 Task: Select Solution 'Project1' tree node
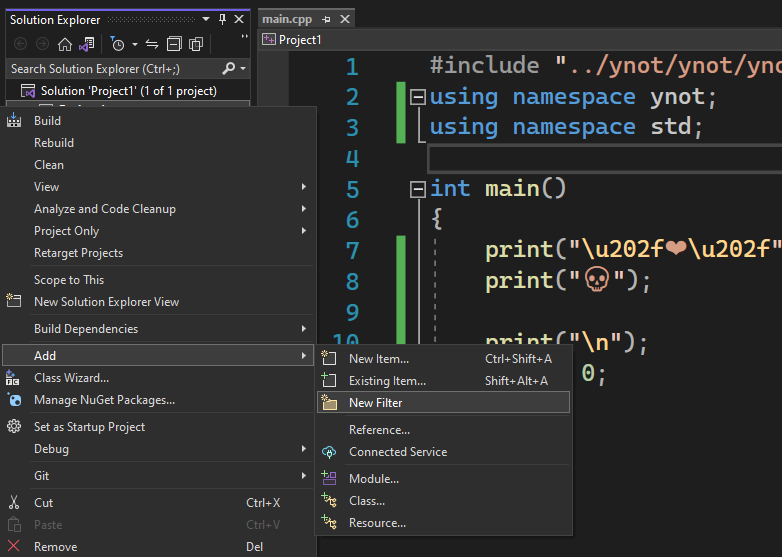[129, 91]
